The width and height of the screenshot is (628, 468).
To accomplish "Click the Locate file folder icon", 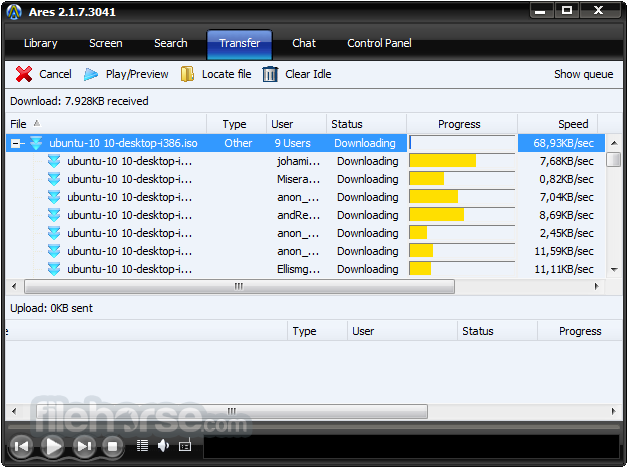I will (x=187, y=74).
